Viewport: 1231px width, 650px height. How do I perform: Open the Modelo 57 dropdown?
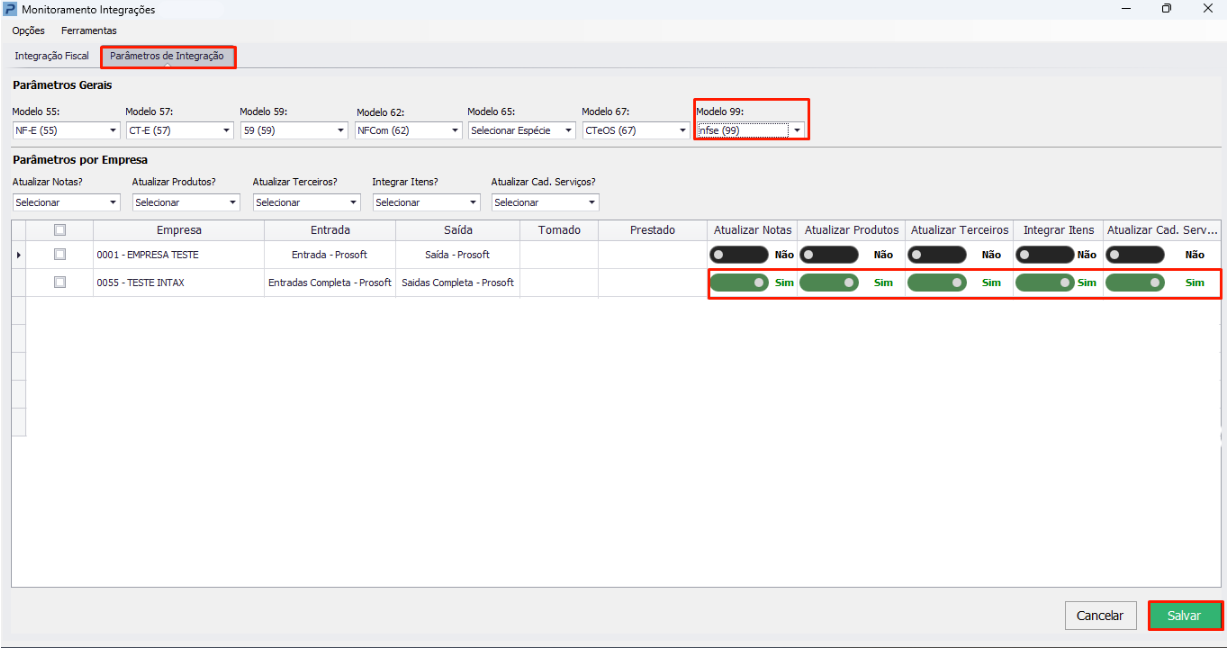tap(179, 130)
